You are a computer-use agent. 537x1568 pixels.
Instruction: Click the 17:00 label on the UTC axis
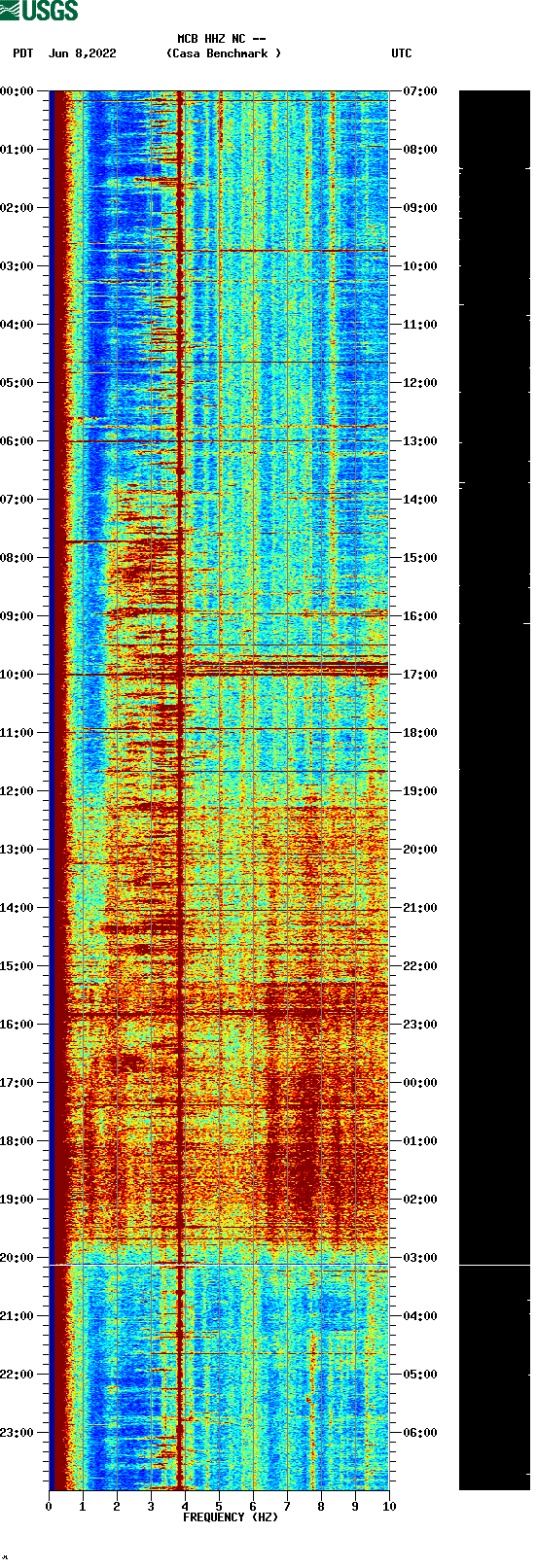click(x=420, y=675)
